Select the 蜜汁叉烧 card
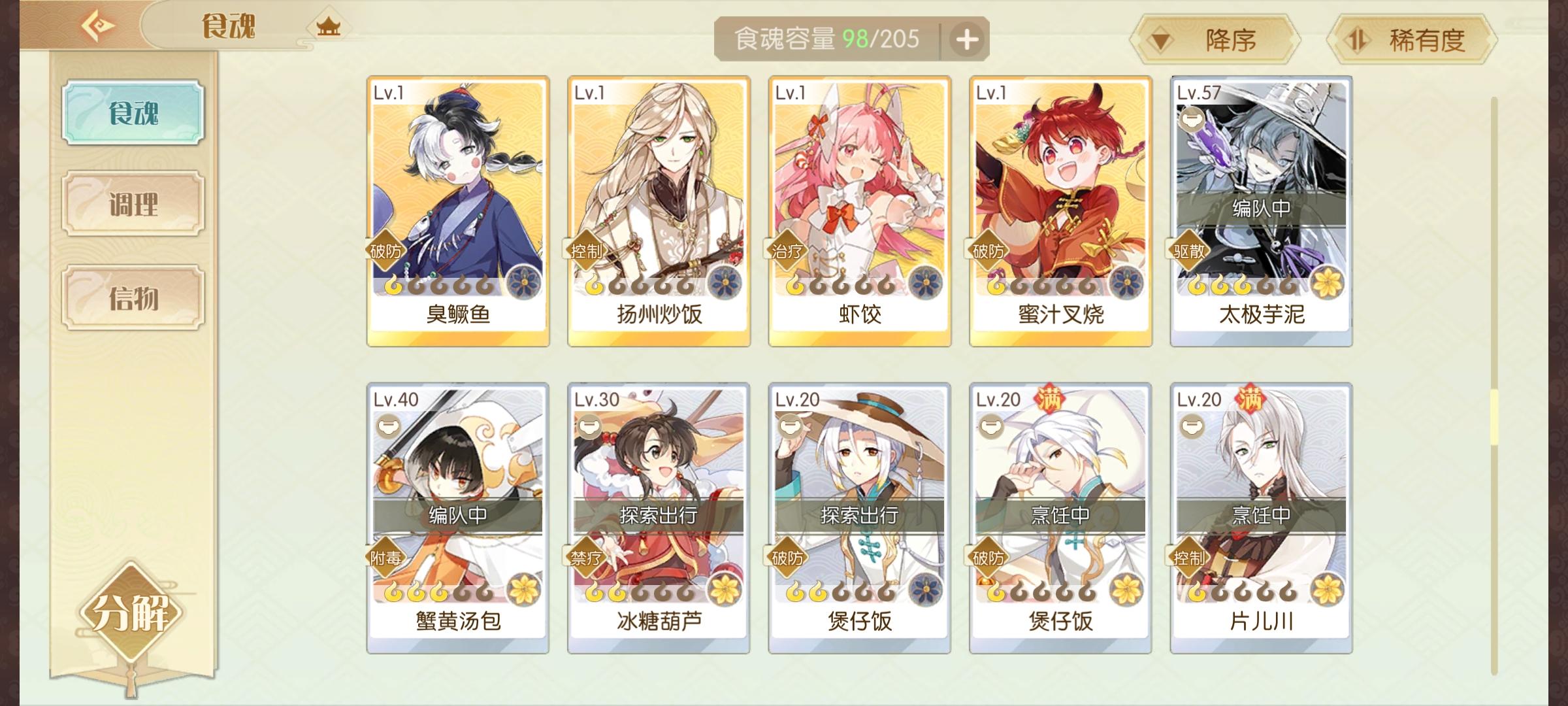Screen dimensions: 1568x706 click(1060, 211)
